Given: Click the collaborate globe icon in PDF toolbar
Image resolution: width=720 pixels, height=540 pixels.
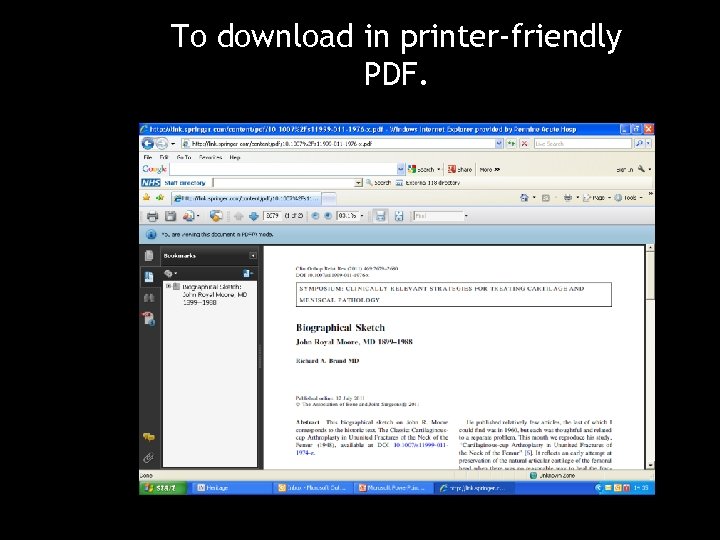Looking at the screenshot, I should [215, 216].
